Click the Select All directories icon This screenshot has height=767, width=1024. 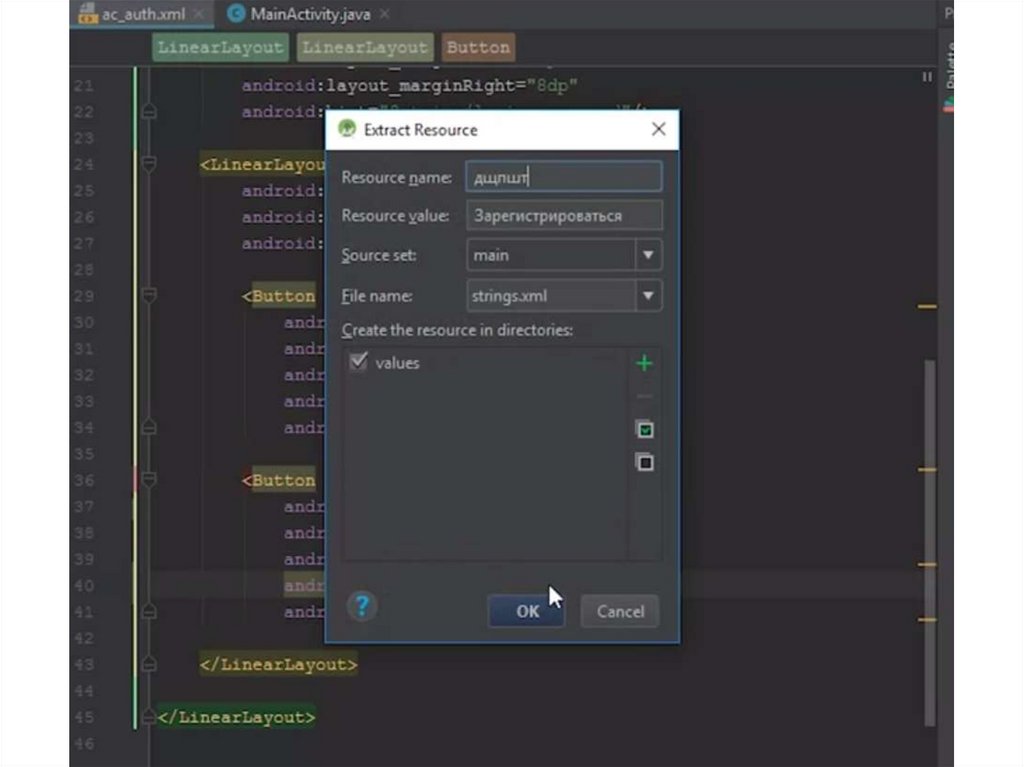coord(645,429)
